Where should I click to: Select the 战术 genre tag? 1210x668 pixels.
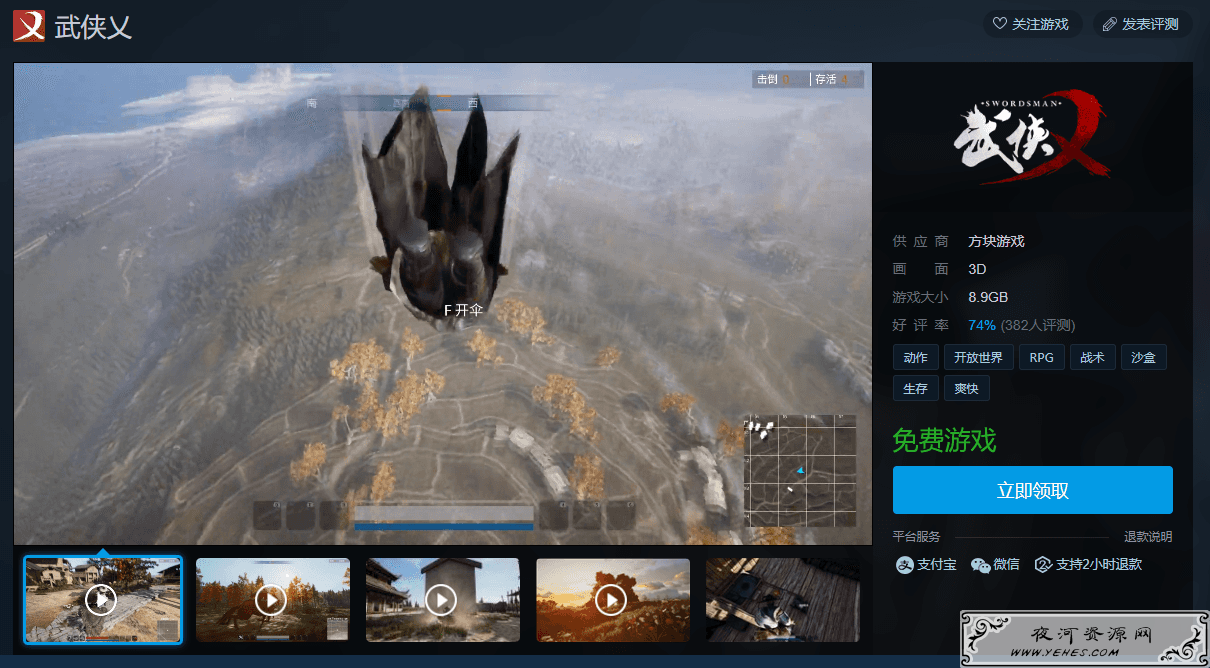coord(1092,357)
